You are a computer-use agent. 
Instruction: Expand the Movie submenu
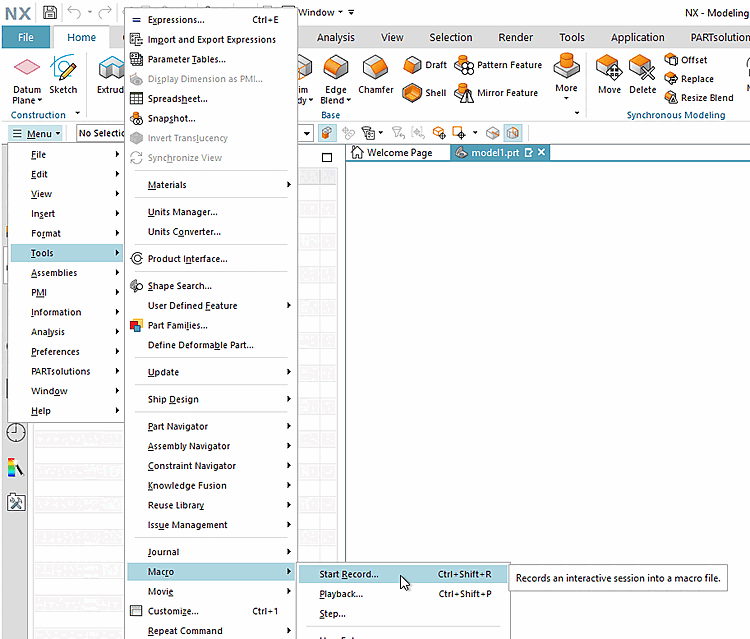(210, 592)
